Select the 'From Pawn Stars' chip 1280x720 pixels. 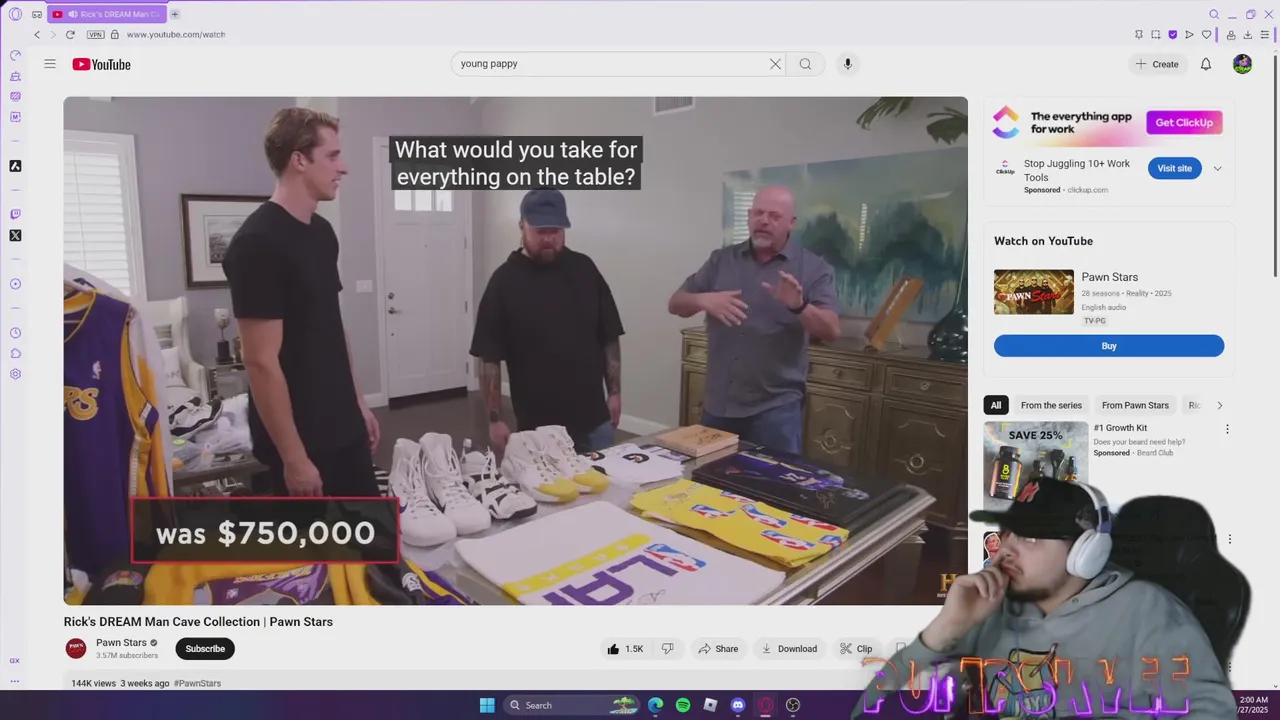[x=1135, y=405]
